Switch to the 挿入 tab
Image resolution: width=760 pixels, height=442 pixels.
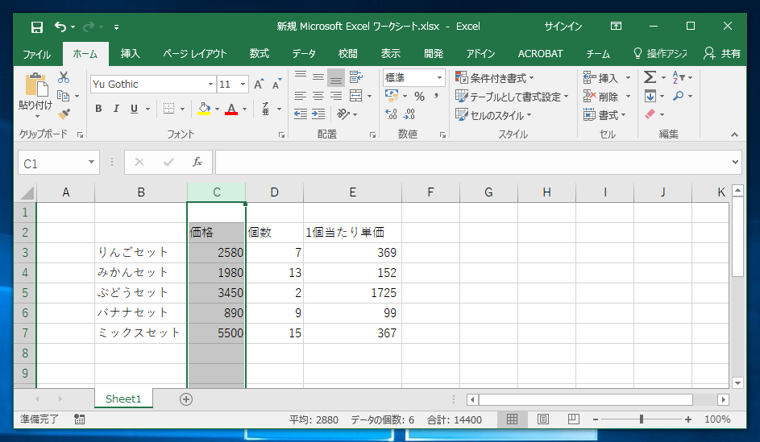point(130,54)
